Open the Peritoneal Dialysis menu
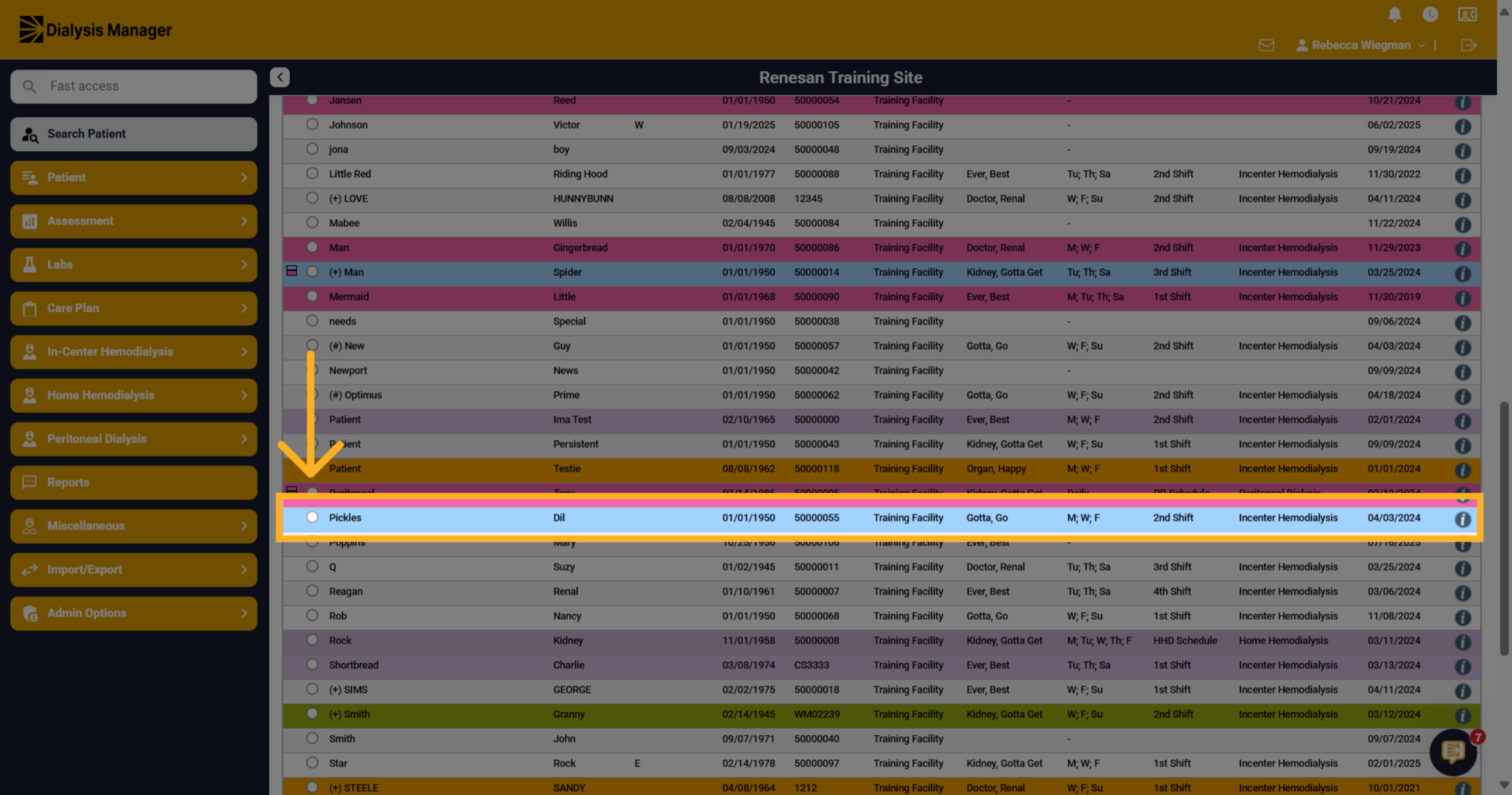The height and width of the screenshot is (795, 1512). [134, 438]
